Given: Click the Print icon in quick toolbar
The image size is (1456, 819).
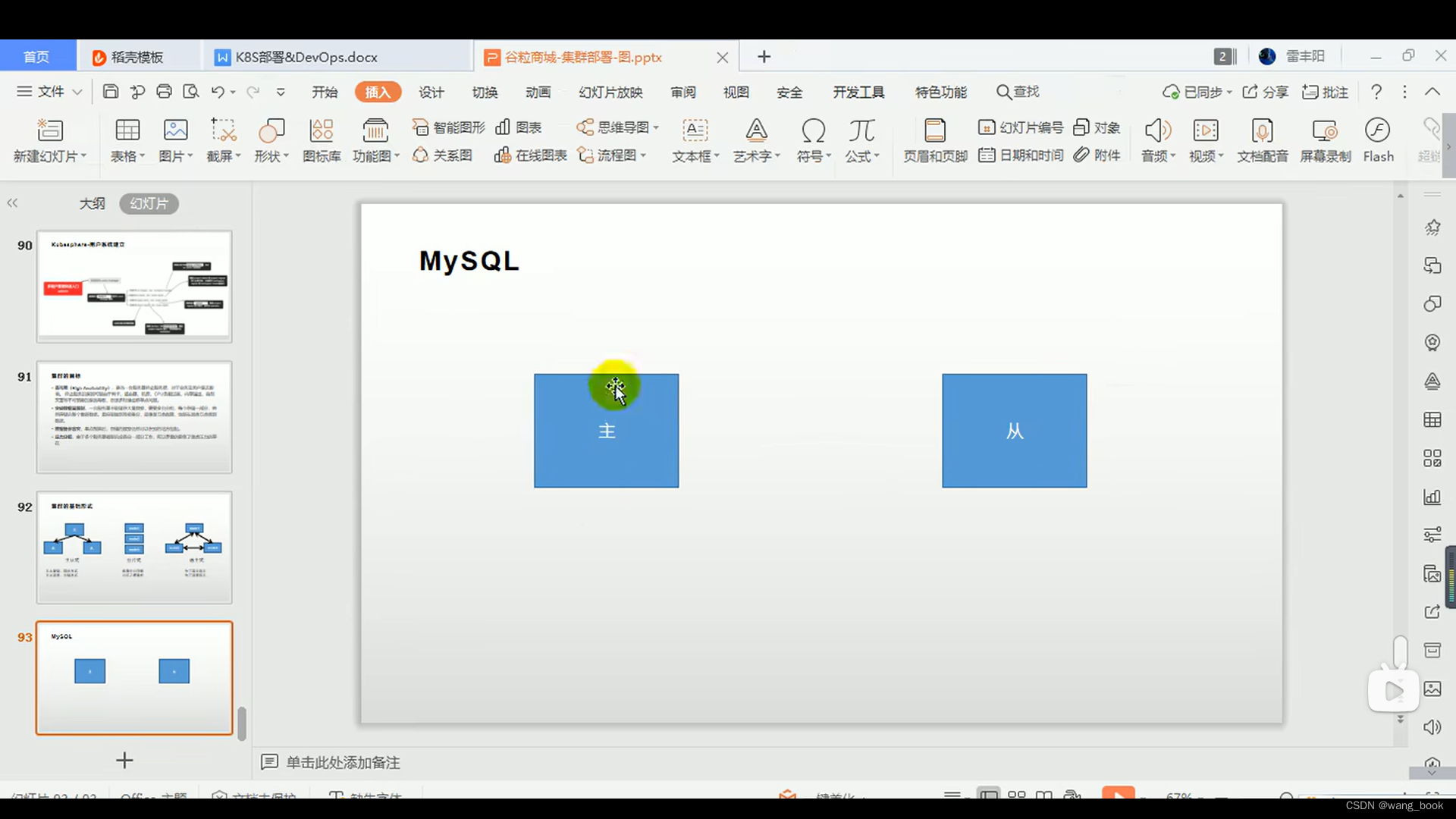Looking at the screenshot, I should click(x=164, y=92).
